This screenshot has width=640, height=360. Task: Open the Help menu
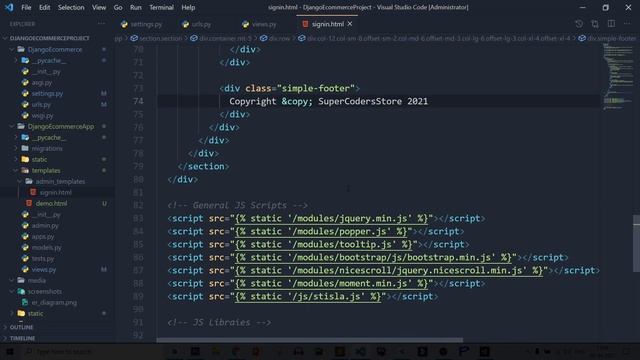[x=188, y=7]
